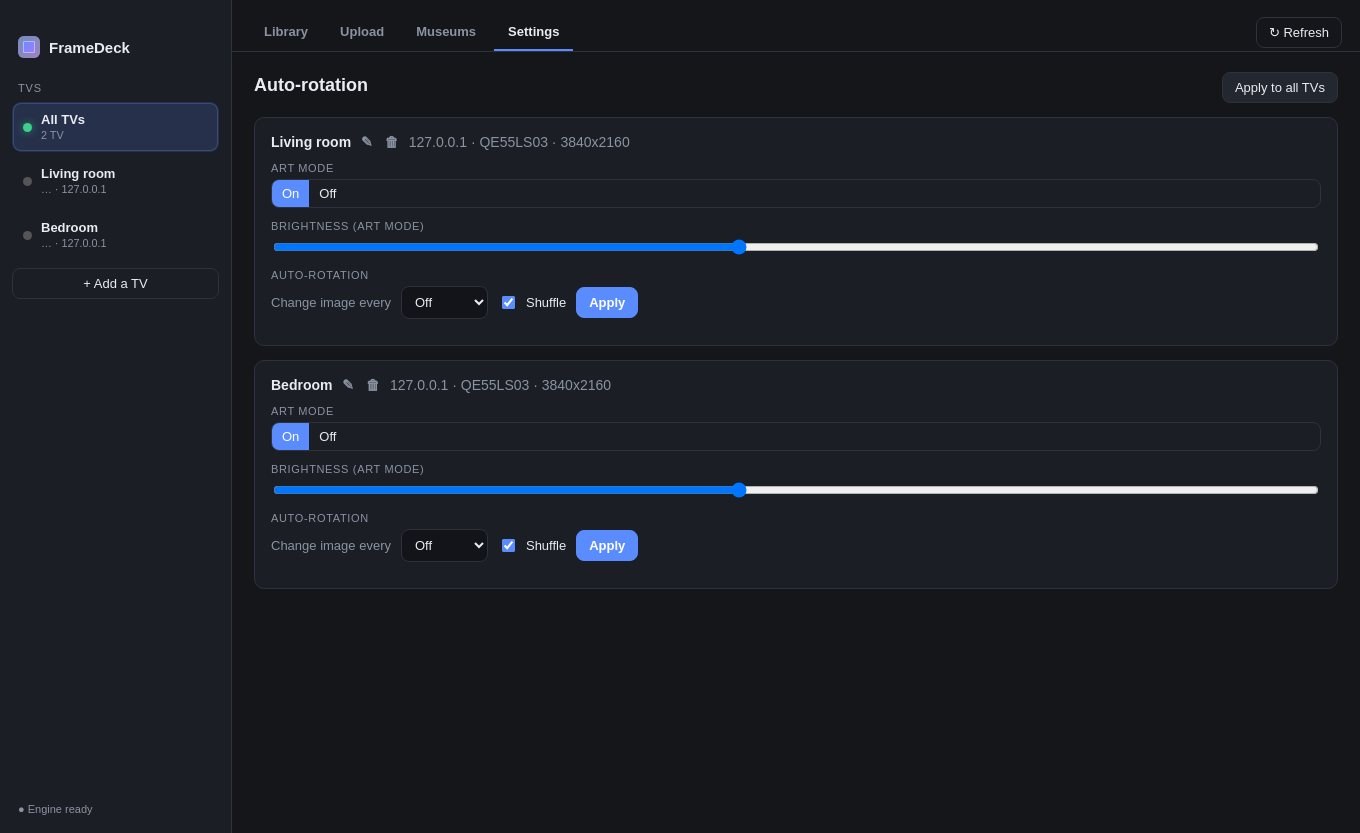
Task: Toggle Shuffle checkbox for Living room
Action: pyautogui.click(x=508, y=303)
